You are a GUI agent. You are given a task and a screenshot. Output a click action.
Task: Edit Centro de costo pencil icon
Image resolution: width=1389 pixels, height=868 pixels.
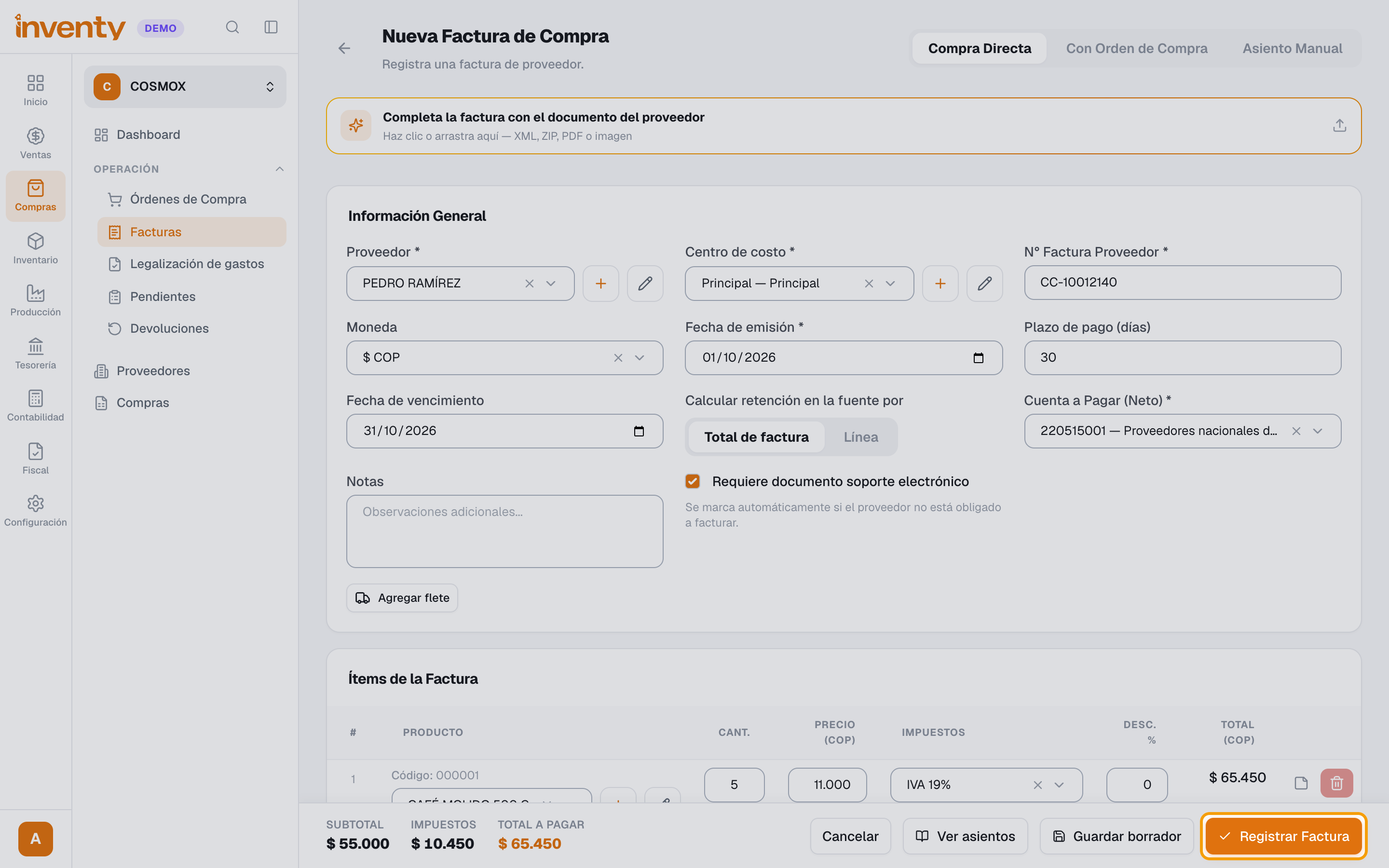(984, 283)
